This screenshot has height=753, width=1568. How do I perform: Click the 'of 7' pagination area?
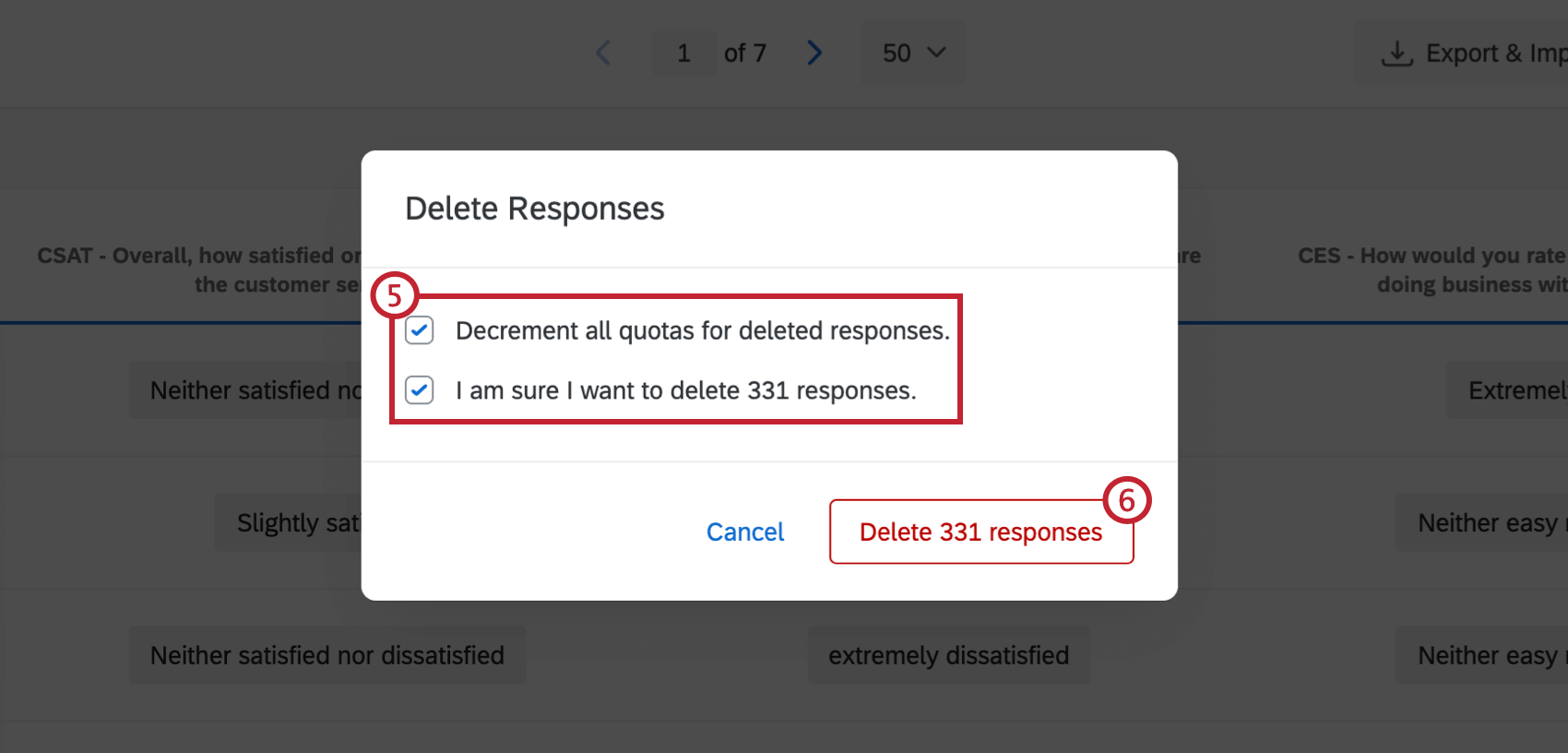click(745, 53)
